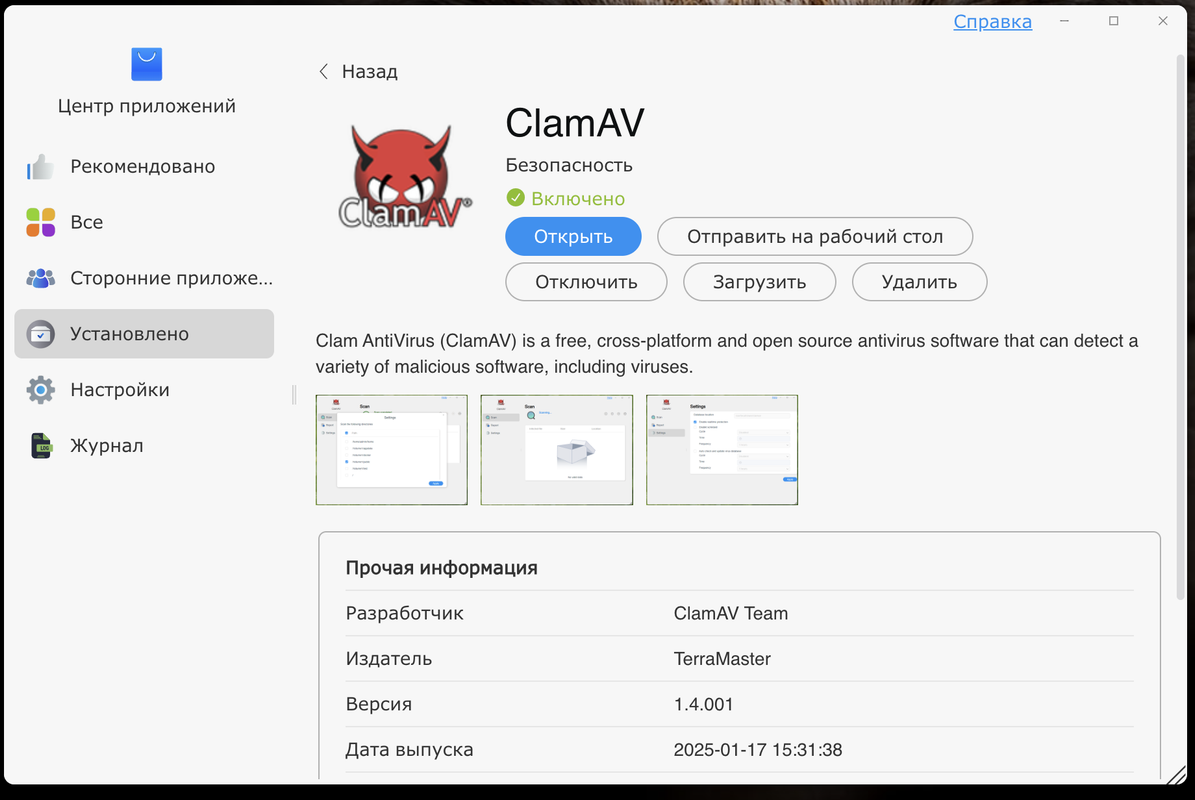The width and height of the screenshot is (1195, 800).
Task: Click the Recommended thumbs-up icon
Action: [40, 167]
